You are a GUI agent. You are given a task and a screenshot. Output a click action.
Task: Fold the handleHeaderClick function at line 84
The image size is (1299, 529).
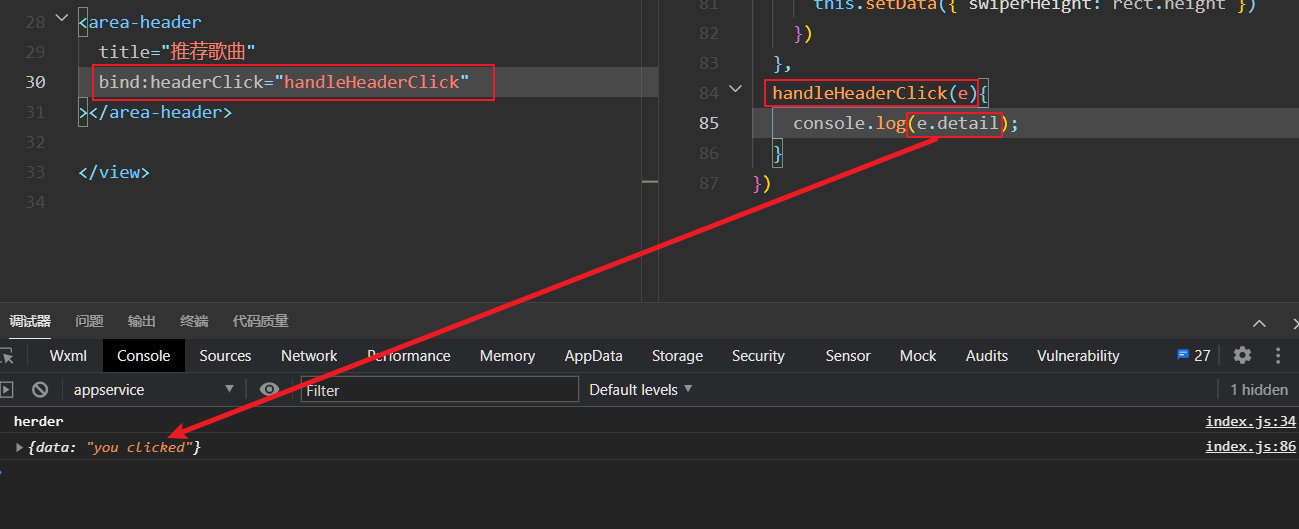736,90
